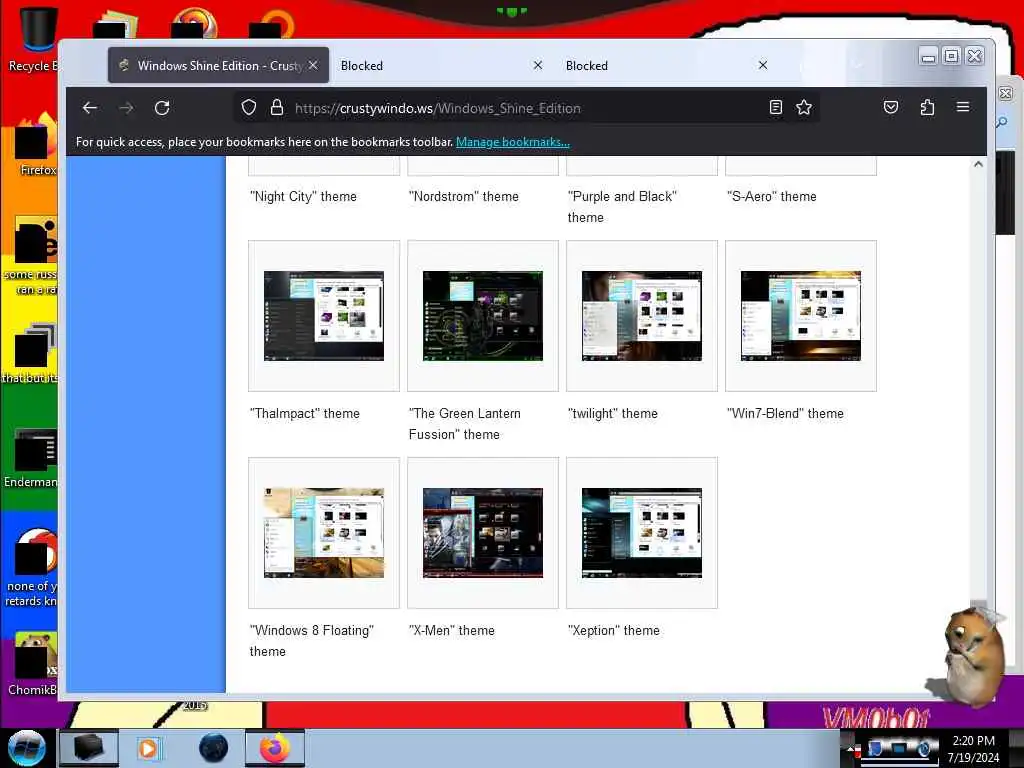Open the Windows Start orb
The image size is (1024, 768).
27,748
